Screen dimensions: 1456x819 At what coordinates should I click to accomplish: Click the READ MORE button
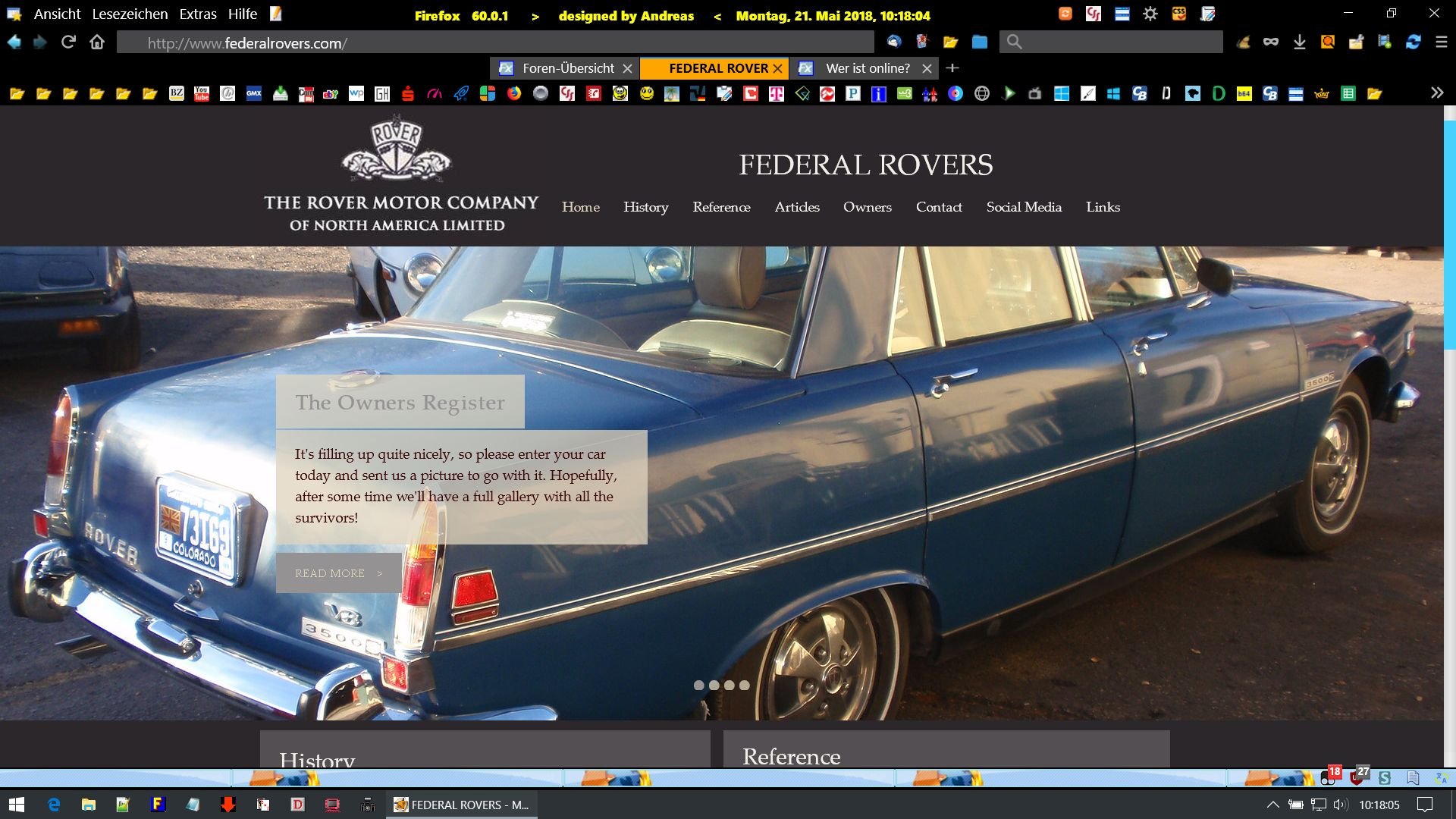coord(338,573)
